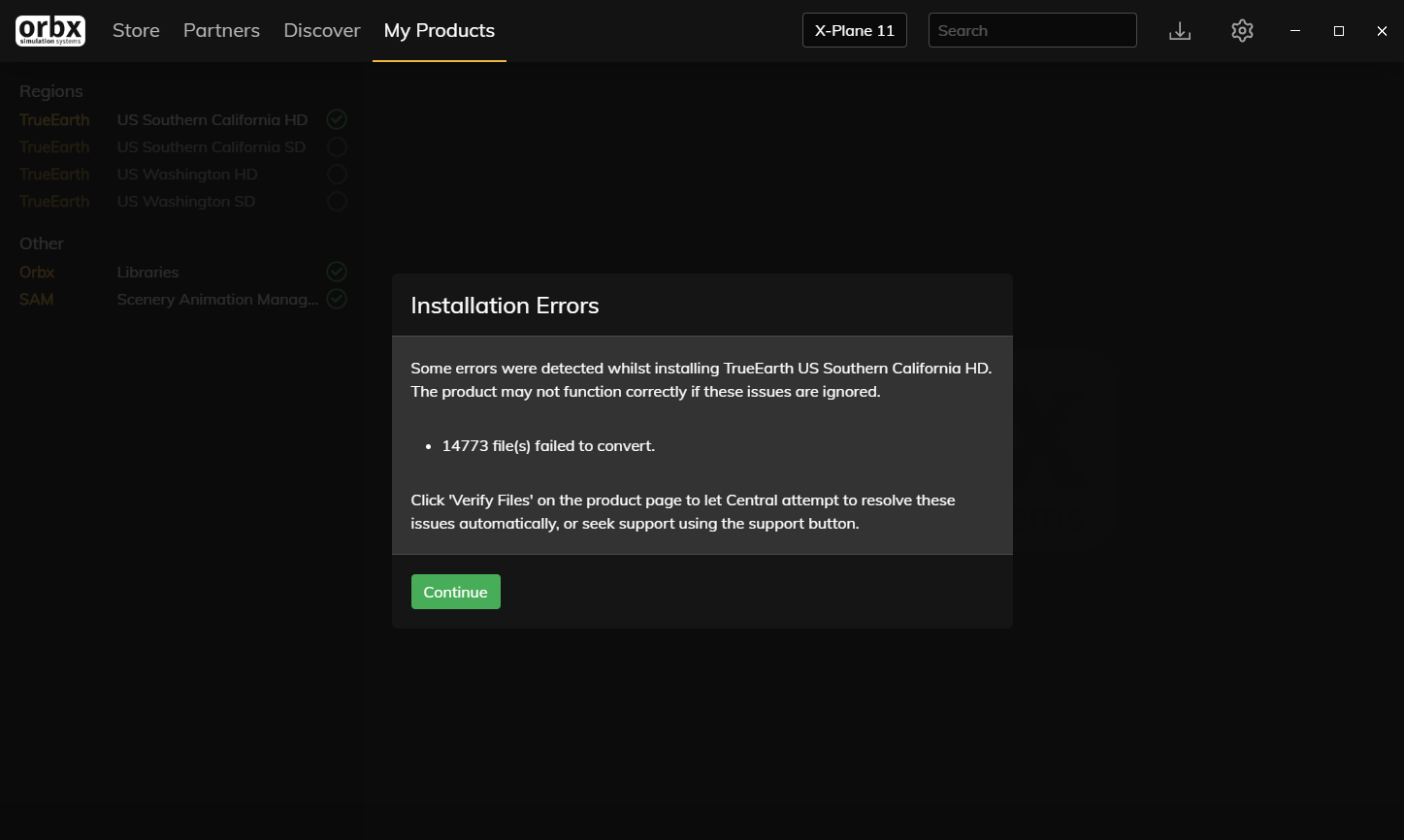The width and height of the screenshot is (1404, 840).
Task: Minimize the Orbx Central window
Action: 1294,31
